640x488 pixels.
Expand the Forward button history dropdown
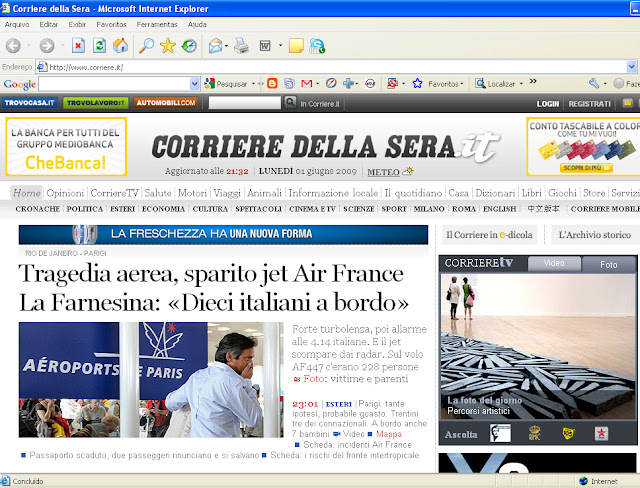pyautogui.click(x=62, y=45)
